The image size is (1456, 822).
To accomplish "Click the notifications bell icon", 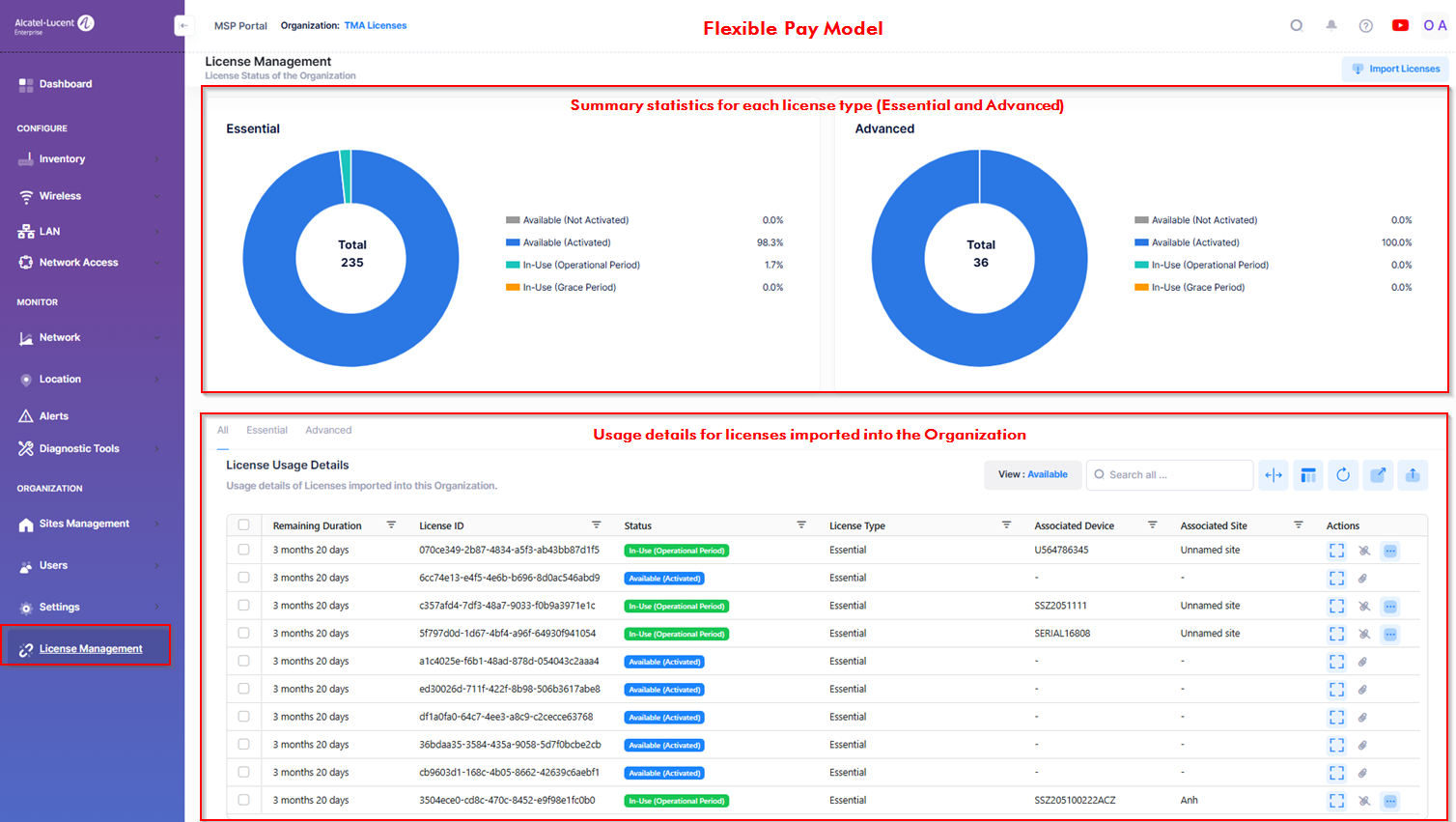I will click(x=1331, y=26).
